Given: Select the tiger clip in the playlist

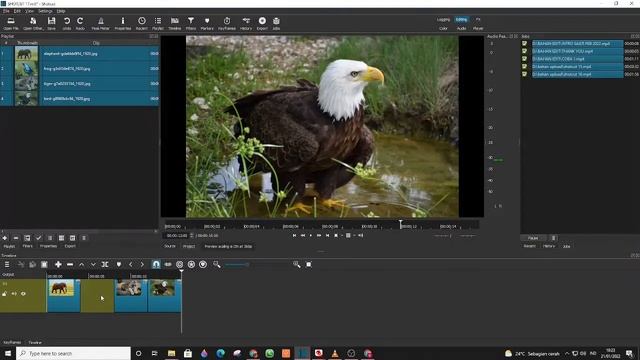Looking at the screenshot, I should pos(80,84).
